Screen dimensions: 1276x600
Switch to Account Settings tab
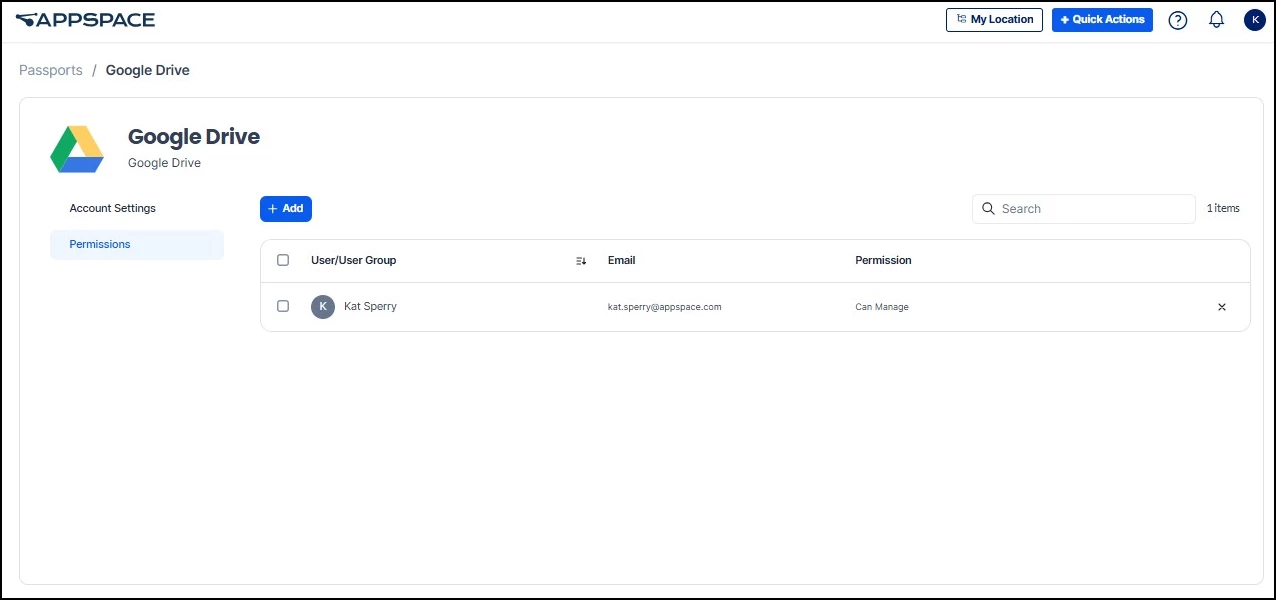(x=113, y=208)
